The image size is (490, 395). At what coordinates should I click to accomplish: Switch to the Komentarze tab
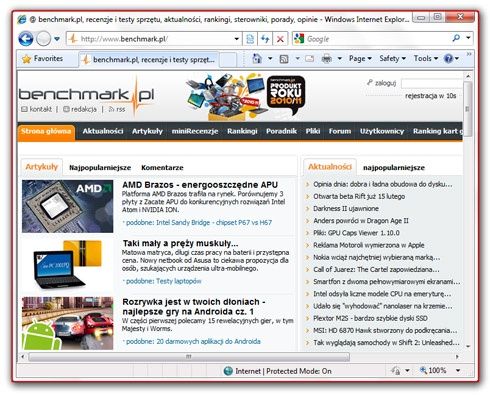(162, 168)
